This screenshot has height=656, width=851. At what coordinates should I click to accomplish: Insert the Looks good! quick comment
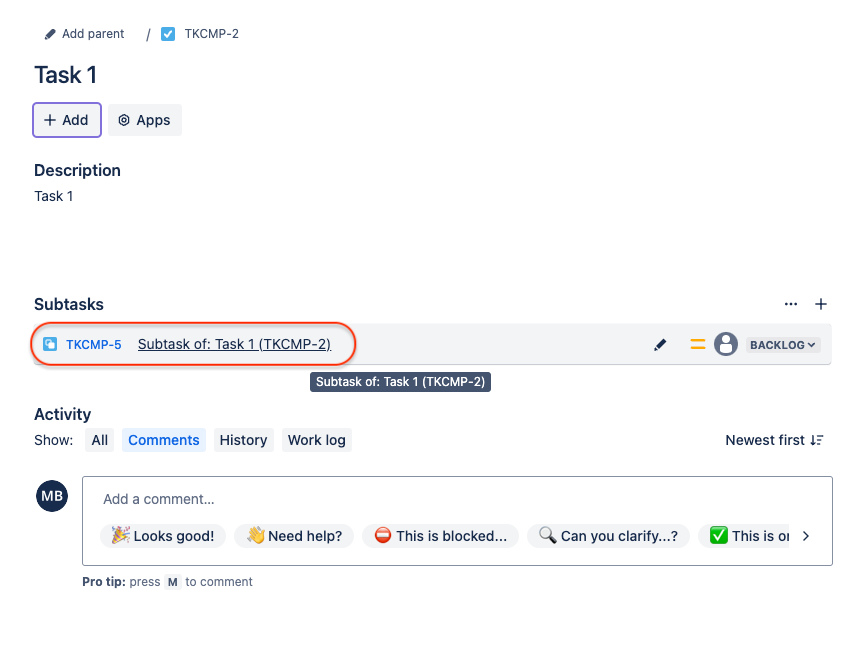(x=162, y=535)
